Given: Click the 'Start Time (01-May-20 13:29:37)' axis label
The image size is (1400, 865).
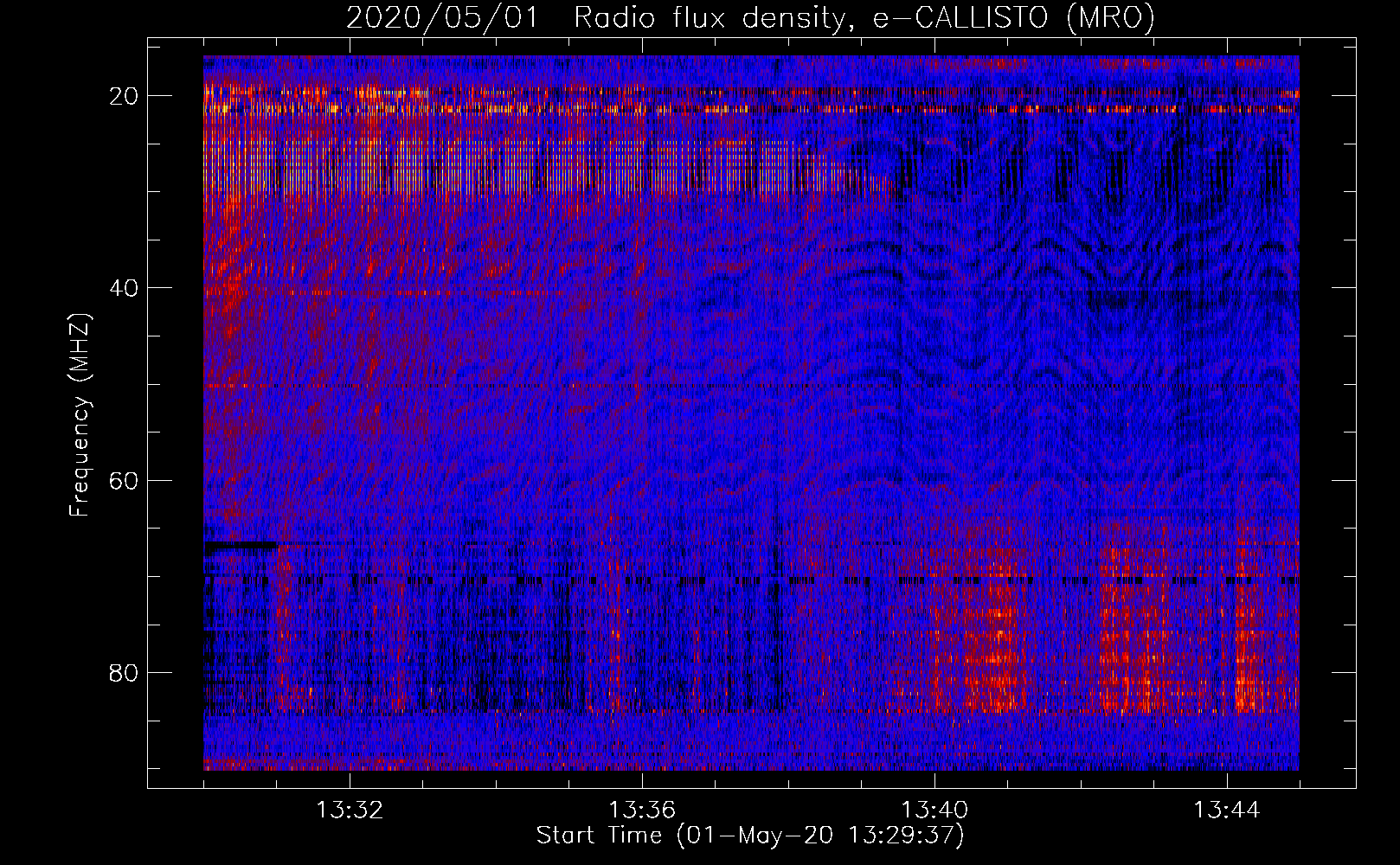Looking at the screenshot, I should [750, 836].
